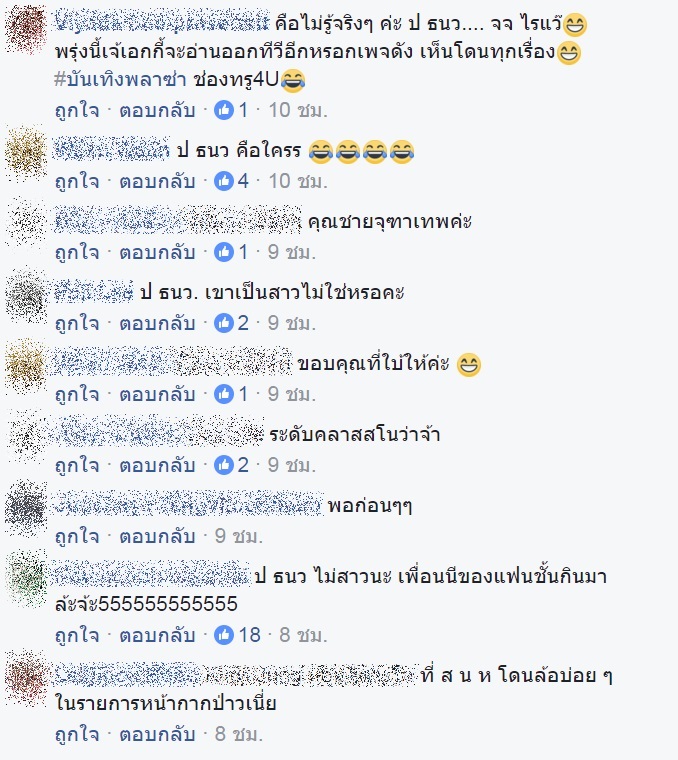Click like icon under ขอบคุณที่ใบ้ให้ค่ะ comment
The height and width of the screenshot is (760, 678).
pyautogui.click(x=224, y=394)
